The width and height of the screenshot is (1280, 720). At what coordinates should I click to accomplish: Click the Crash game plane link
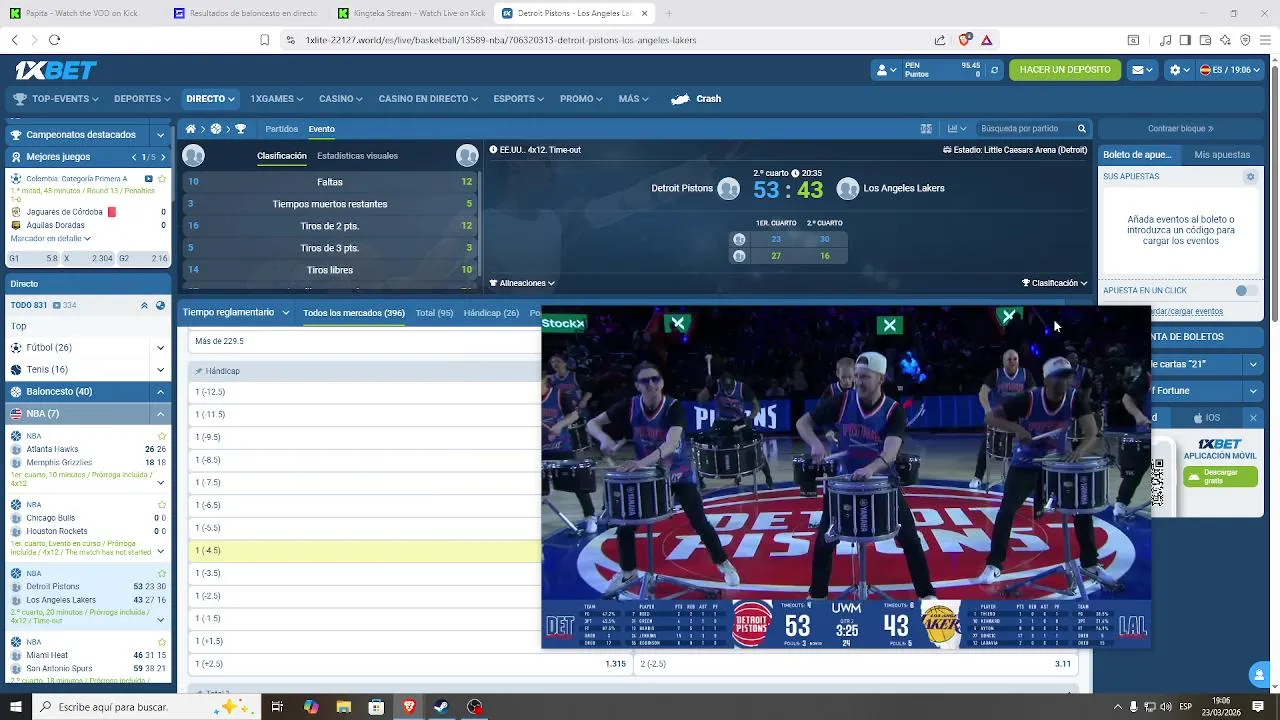(x=696, y=99)
